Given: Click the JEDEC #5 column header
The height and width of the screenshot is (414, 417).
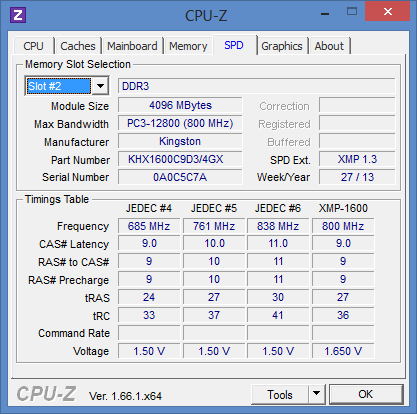Looking at the screenshot, I should pos(214,208).
